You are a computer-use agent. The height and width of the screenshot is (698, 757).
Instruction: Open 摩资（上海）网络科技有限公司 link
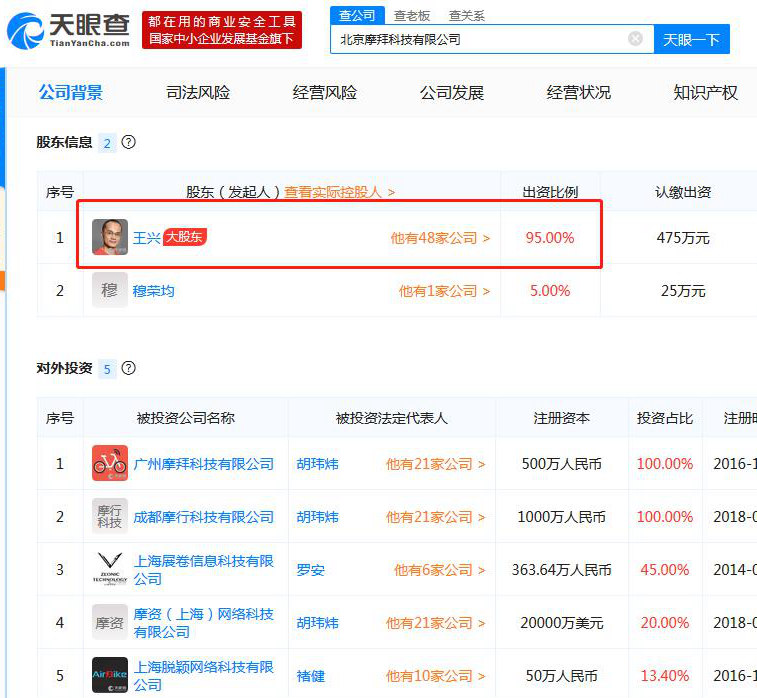[203, 623]
